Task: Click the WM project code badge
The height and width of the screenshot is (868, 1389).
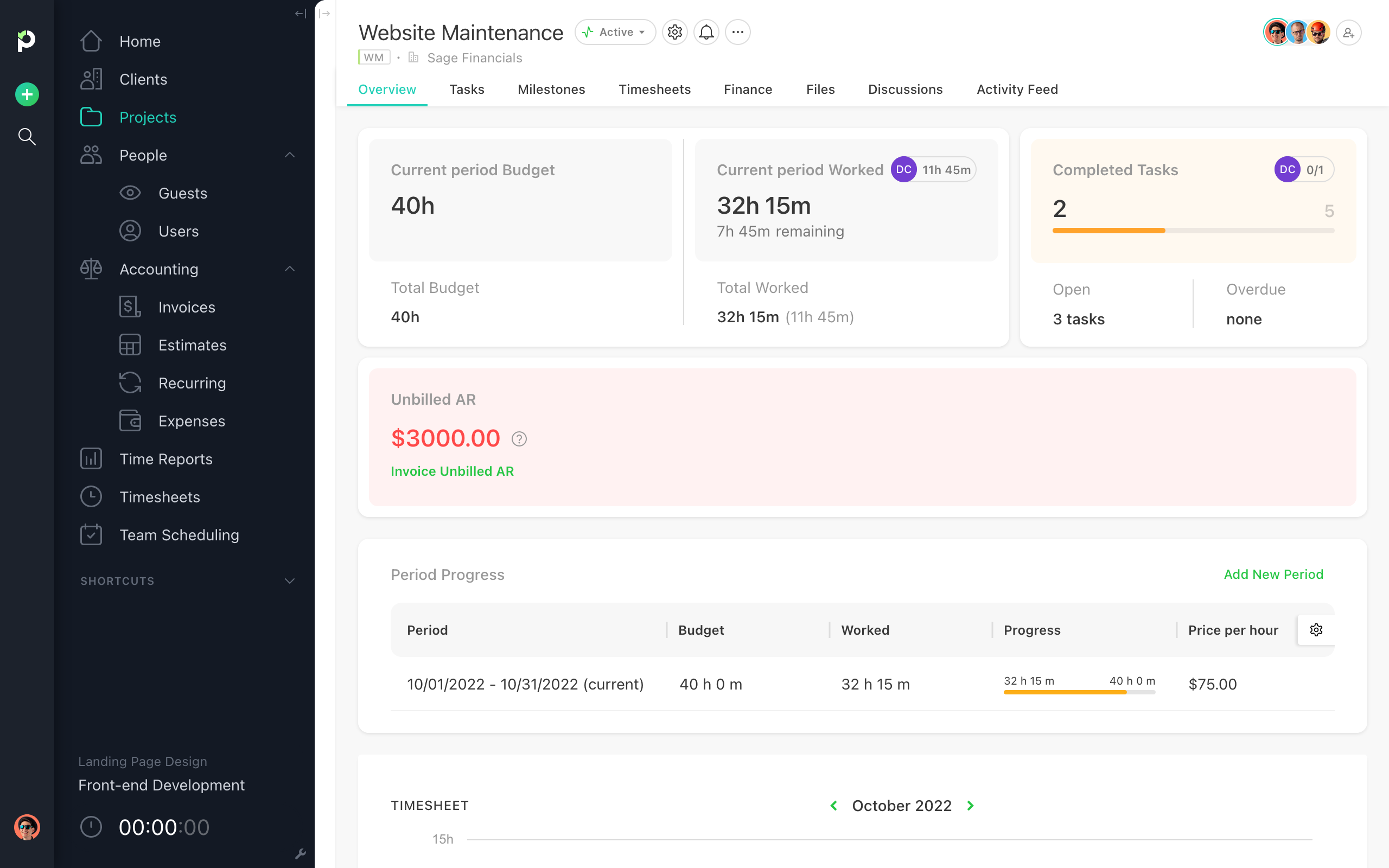Action: click(x=374, y=58)
